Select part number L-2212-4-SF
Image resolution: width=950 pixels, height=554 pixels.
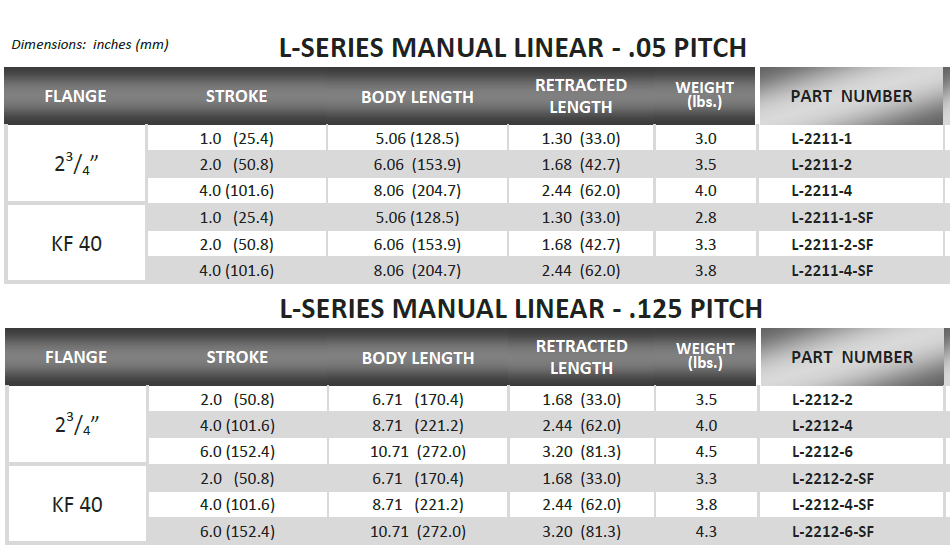(832, 505)
